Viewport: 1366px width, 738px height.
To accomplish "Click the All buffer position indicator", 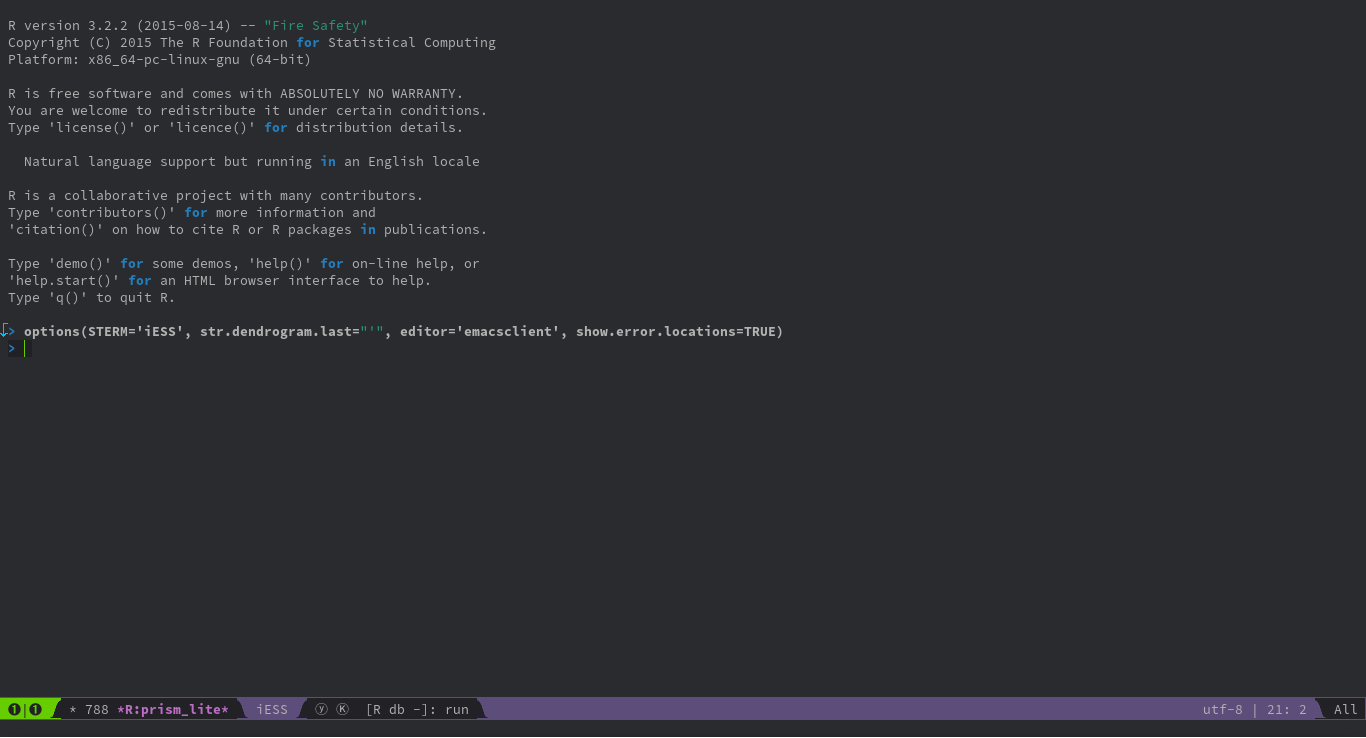I will pyautogui.click(x=1346, y=709).
